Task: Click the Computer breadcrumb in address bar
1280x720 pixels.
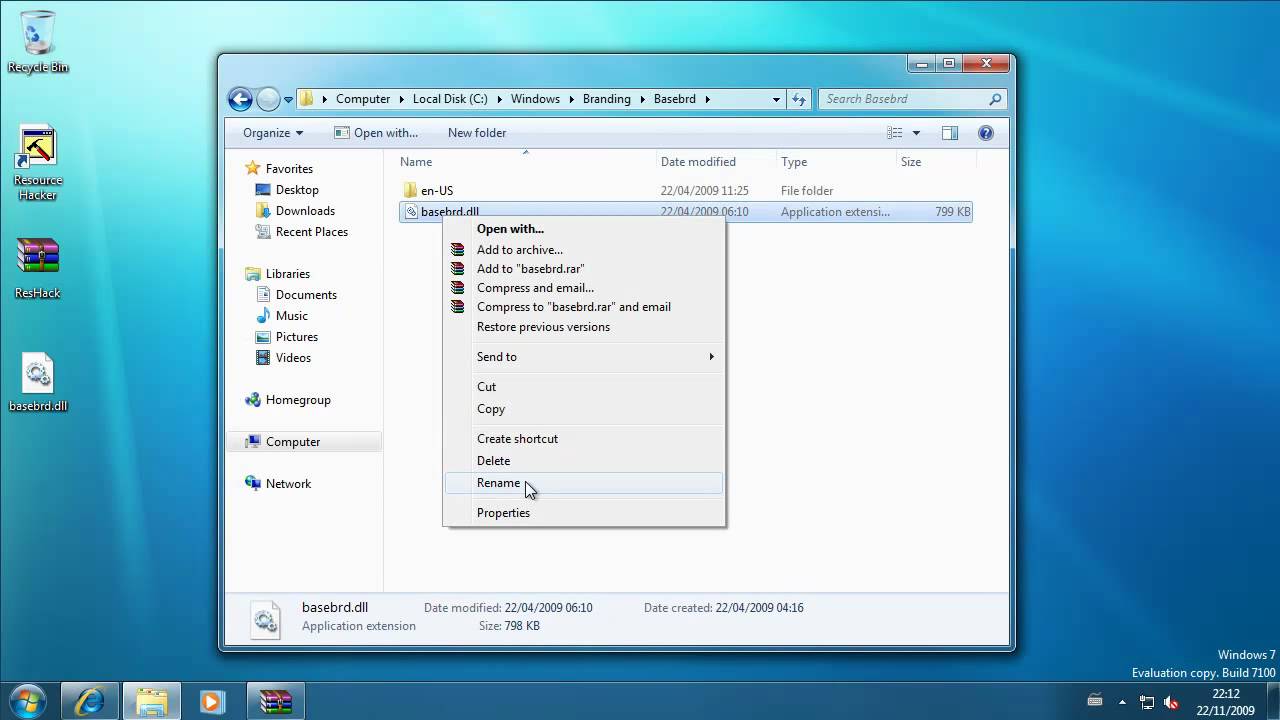Action: click(363, 99)
